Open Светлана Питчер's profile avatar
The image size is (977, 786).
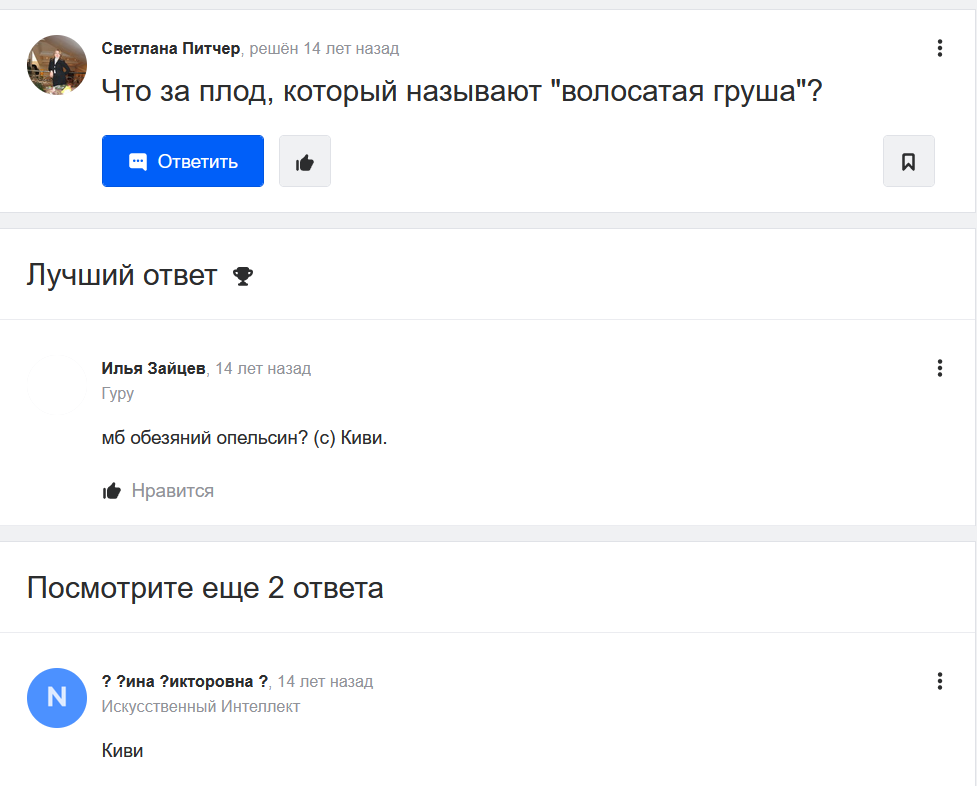coord(57,65)
